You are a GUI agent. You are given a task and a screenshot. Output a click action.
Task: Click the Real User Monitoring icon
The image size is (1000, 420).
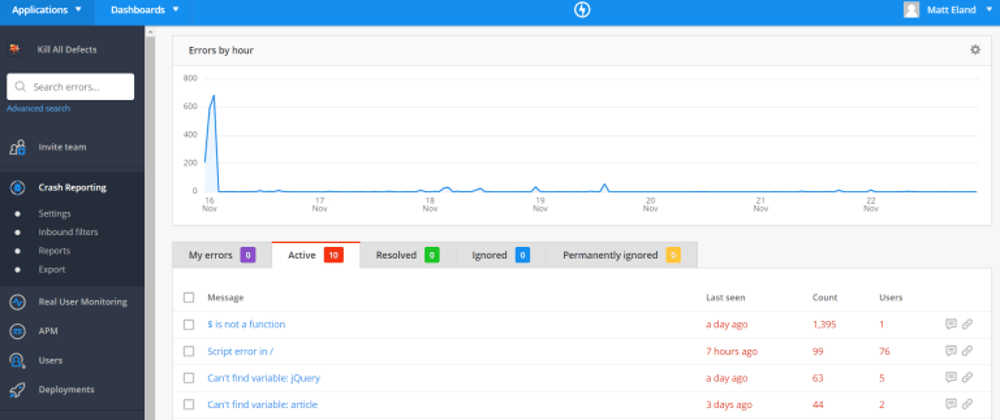coord(17,302)
